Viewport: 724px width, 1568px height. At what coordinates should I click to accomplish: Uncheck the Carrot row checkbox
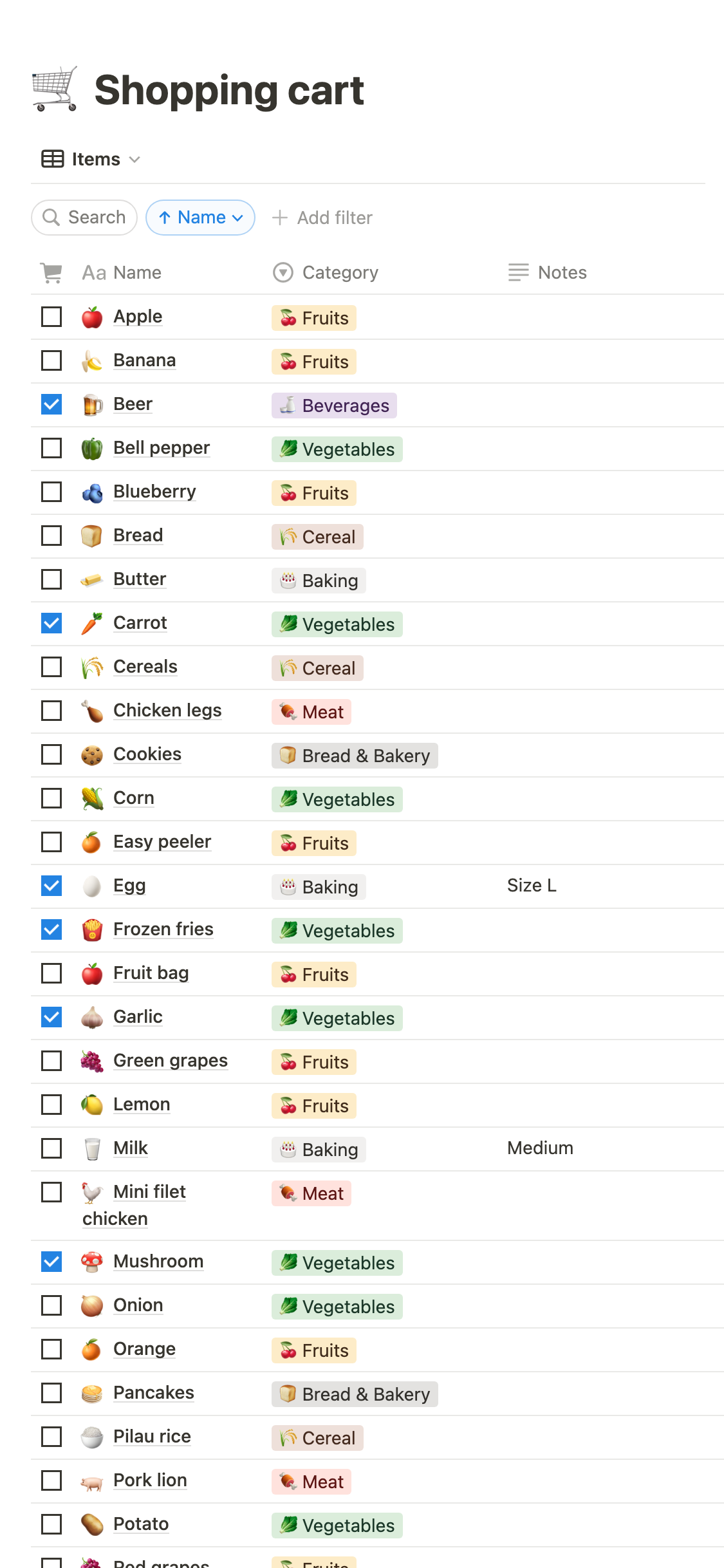(x=51, y=623)
